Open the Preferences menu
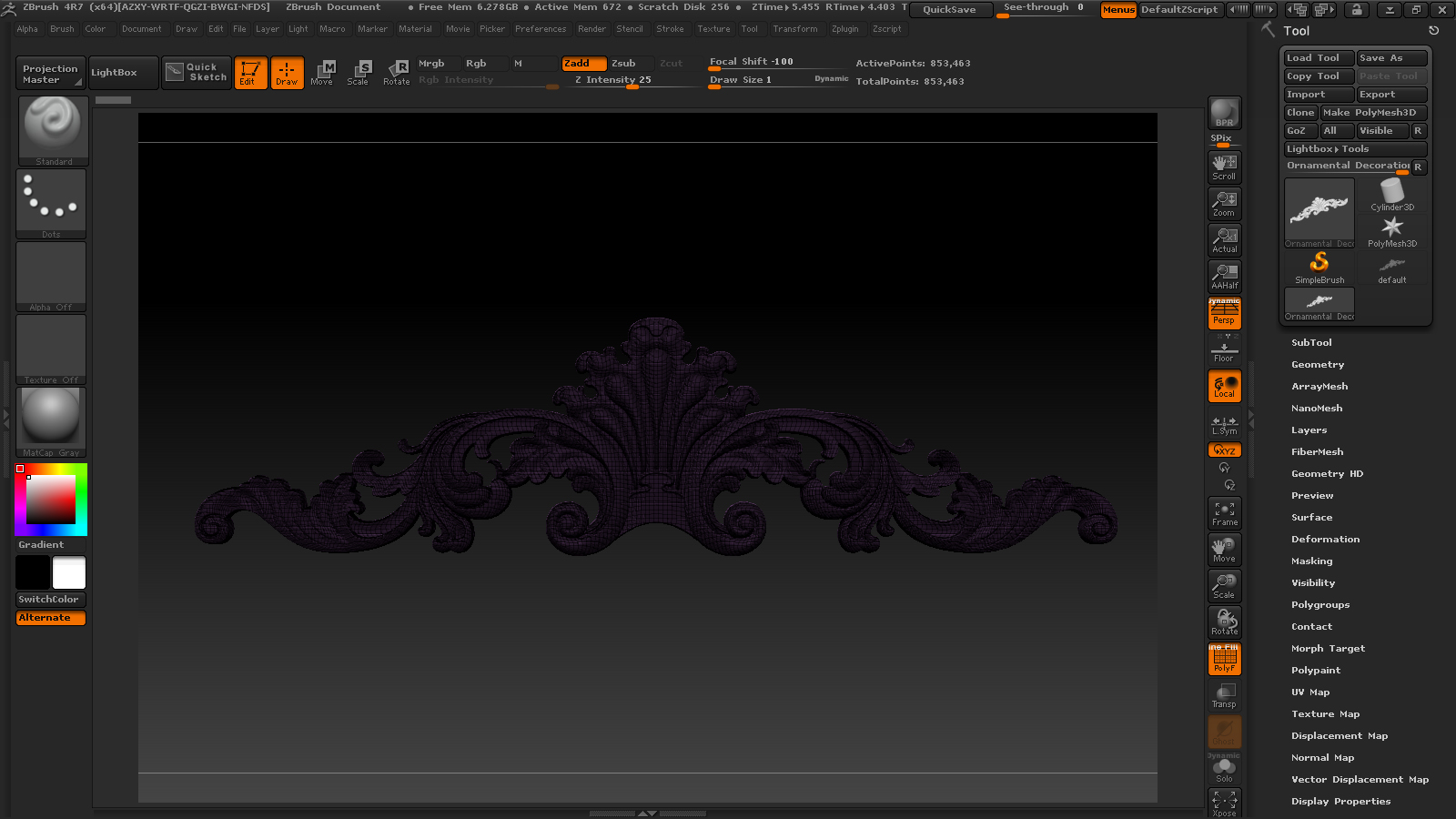The width and height of the screenshot is (1456, 819). (541, 29)
